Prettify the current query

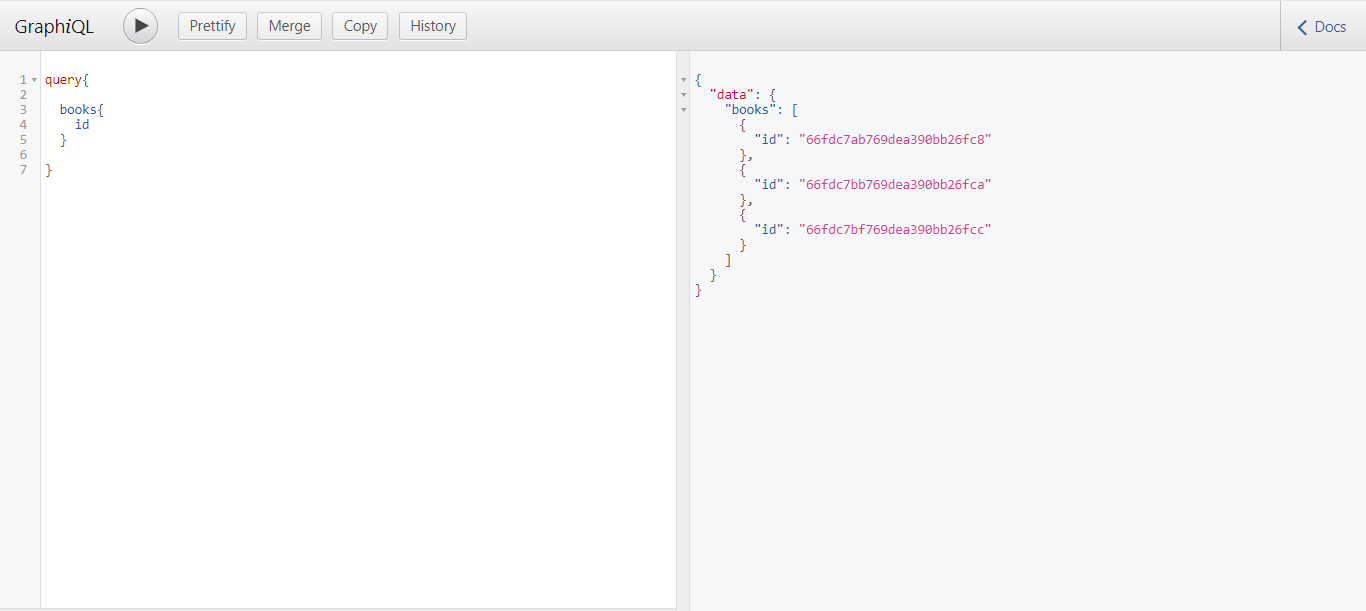tap(212, 25)
